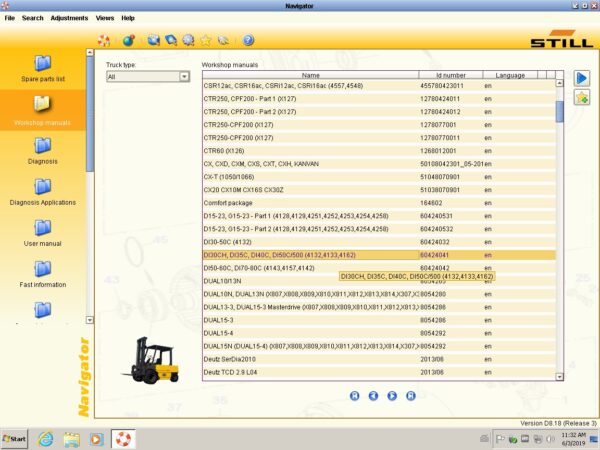This screenshot has width=600, height=450.
Task: Click the gear settings toolbar icon
Action: click(x=188, y=40)
